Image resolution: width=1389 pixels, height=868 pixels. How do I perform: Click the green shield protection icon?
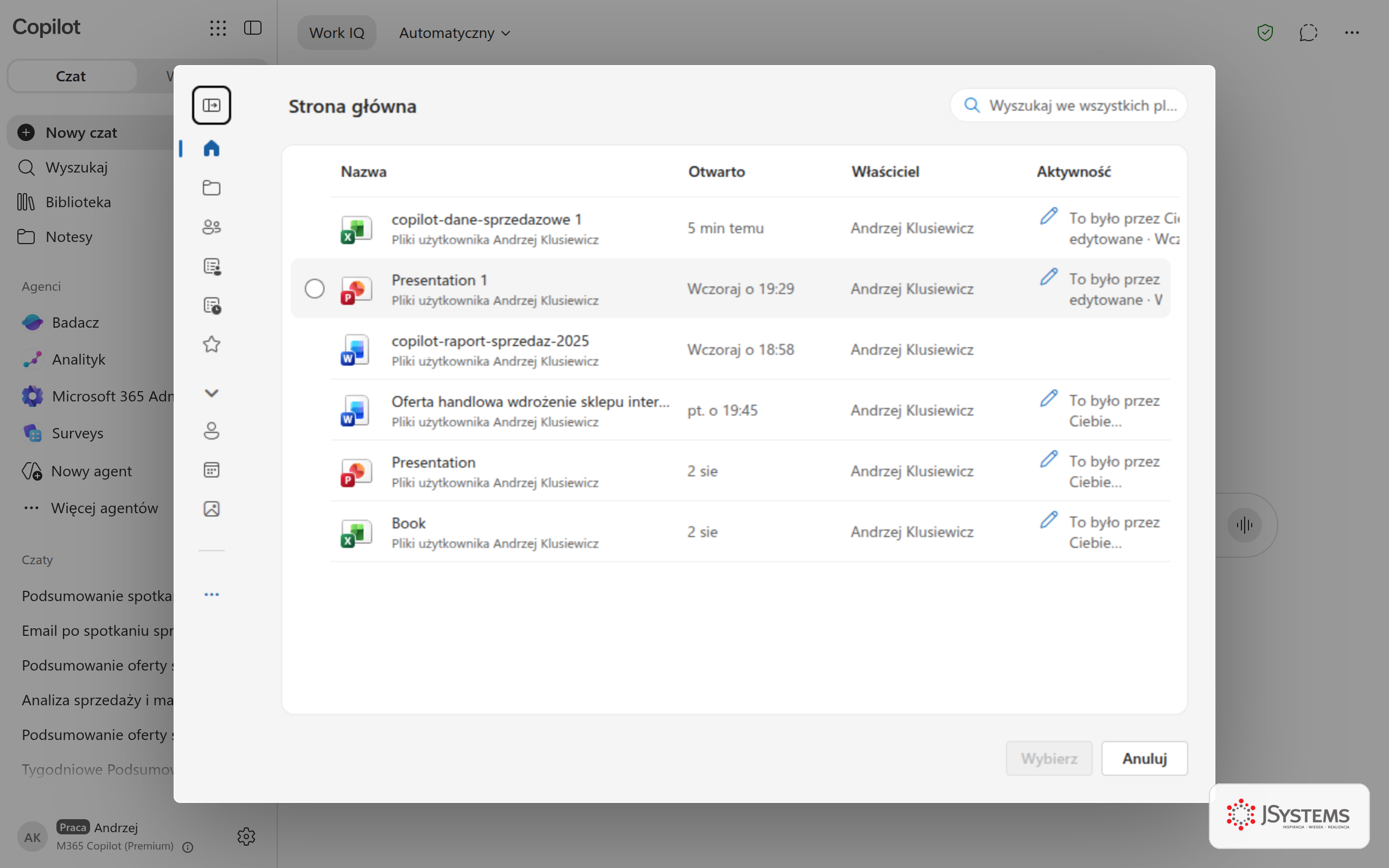(x=1265, y=33)
